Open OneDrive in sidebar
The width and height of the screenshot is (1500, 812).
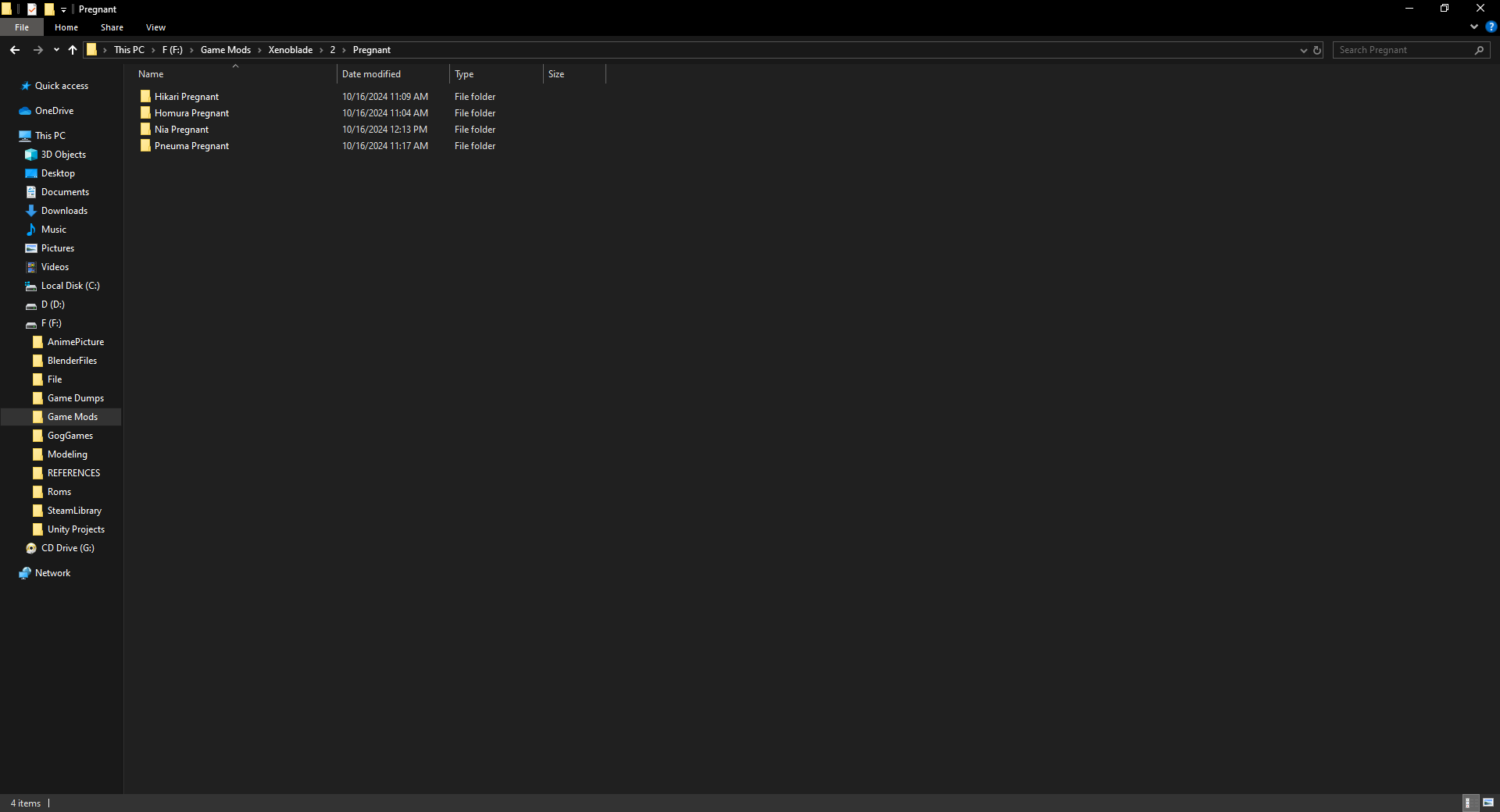point(54,111)
